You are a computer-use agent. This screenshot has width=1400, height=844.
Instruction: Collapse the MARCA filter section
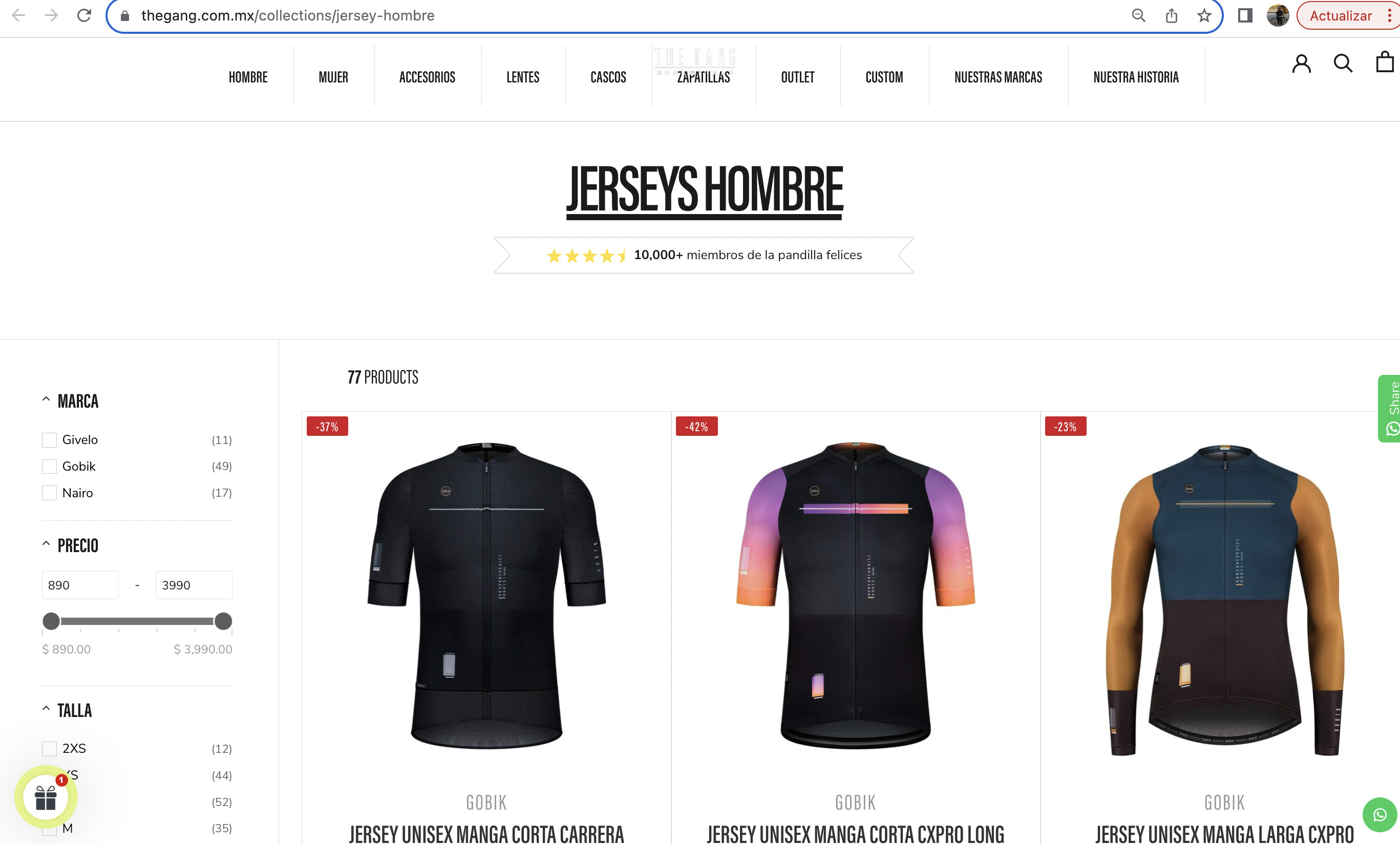click(x=46, y=399)
